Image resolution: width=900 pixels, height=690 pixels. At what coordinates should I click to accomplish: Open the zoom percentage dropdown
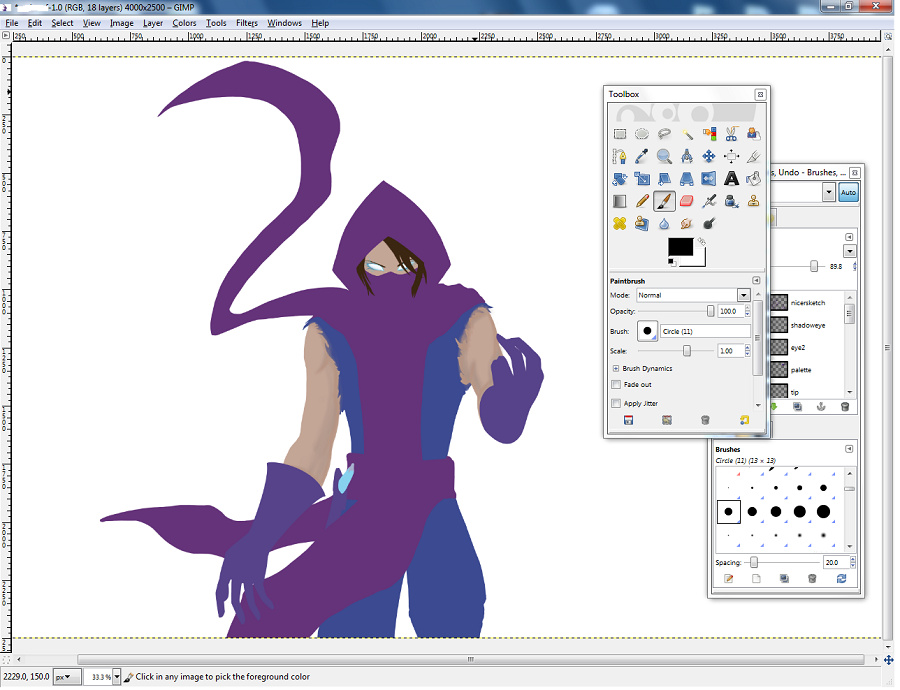click(x=117, y=677)
